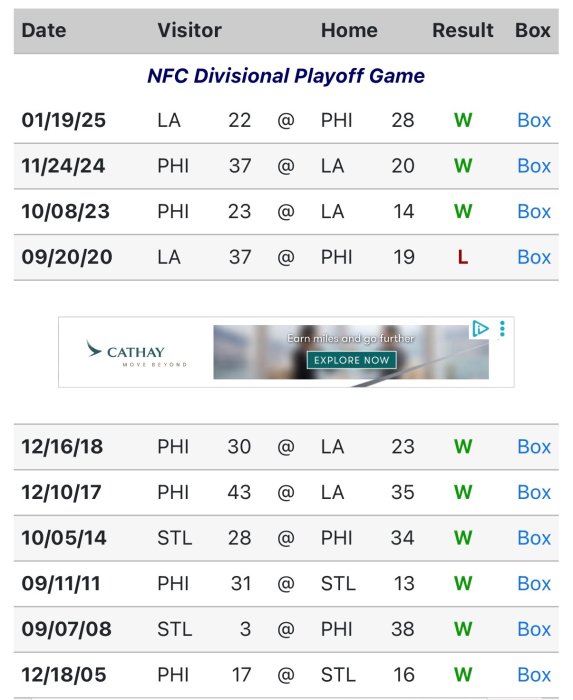This screenshot has width=573, height=700.
Task: Open the Box link for the 09/07/08 game
Action: click(534, 629)
